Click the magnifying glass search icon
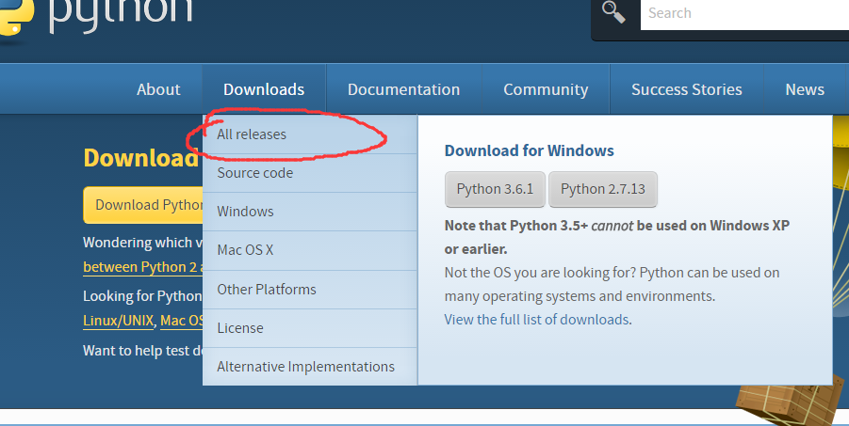The height and width of the screenshot is (426, 849). click(614, 12)
